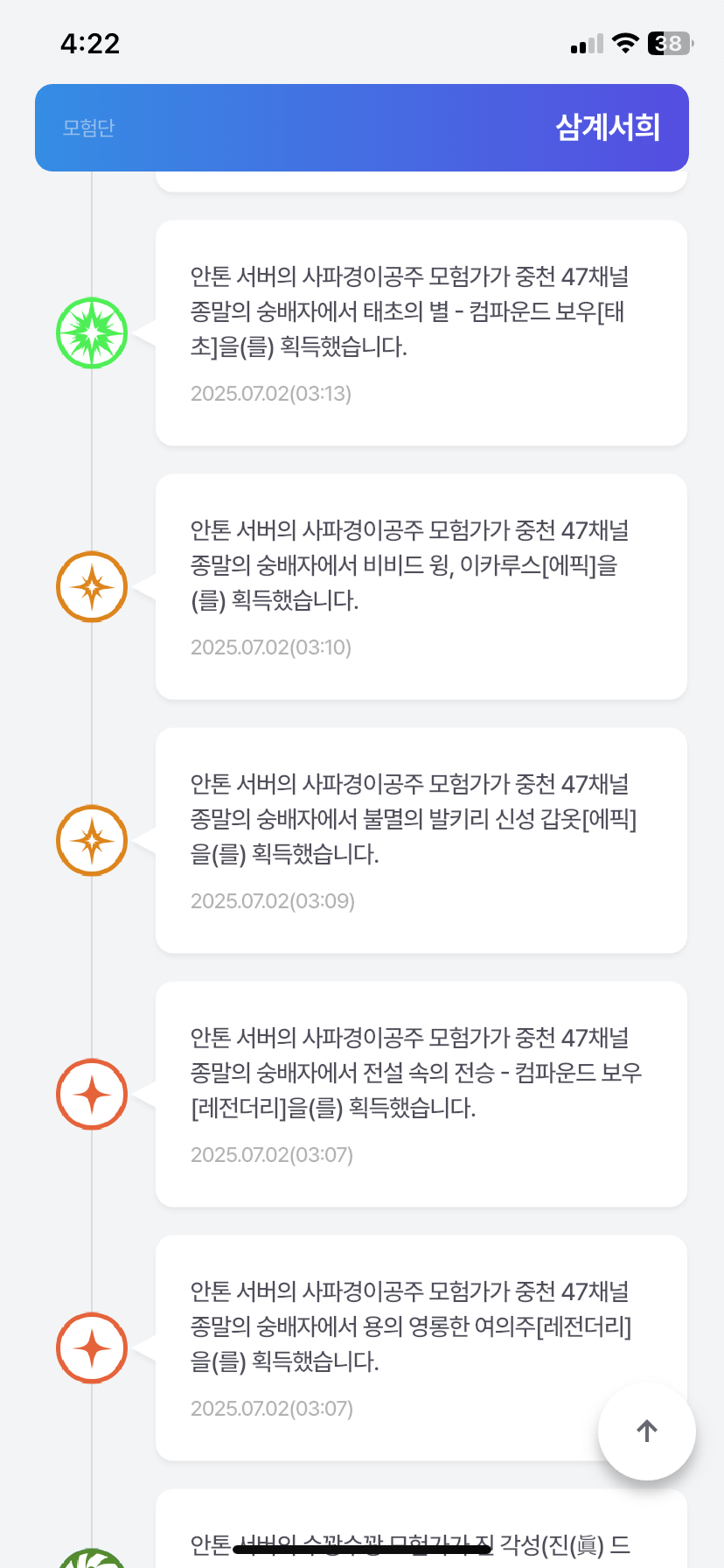Tap the 2025.07.02(03:13) timestamp
The height and width of the screenshot is (1568, 724).
(271, 394)
